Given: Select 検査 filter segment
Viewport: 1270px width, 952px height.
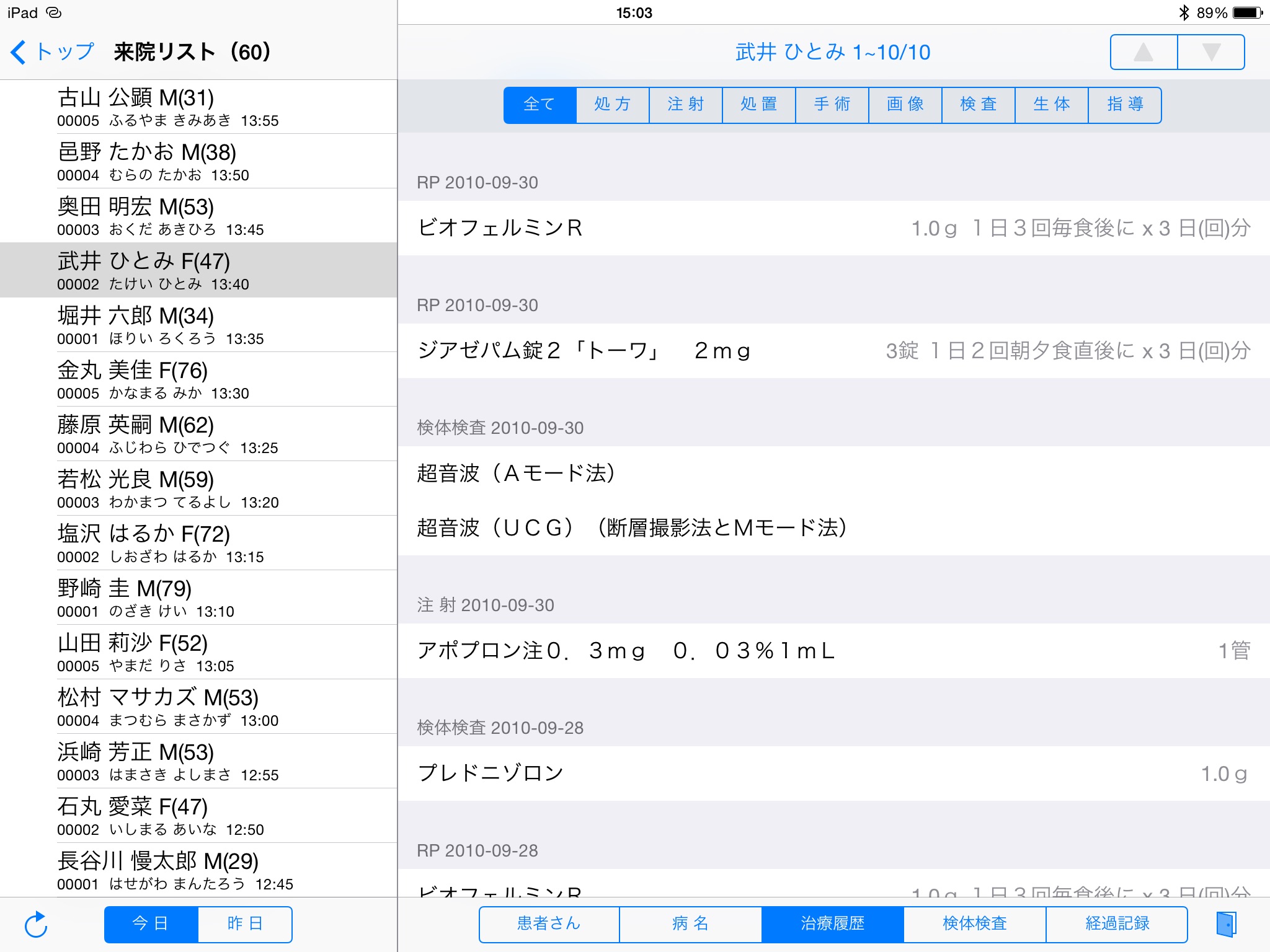Looking at the screenshot, I should [979, 105].
